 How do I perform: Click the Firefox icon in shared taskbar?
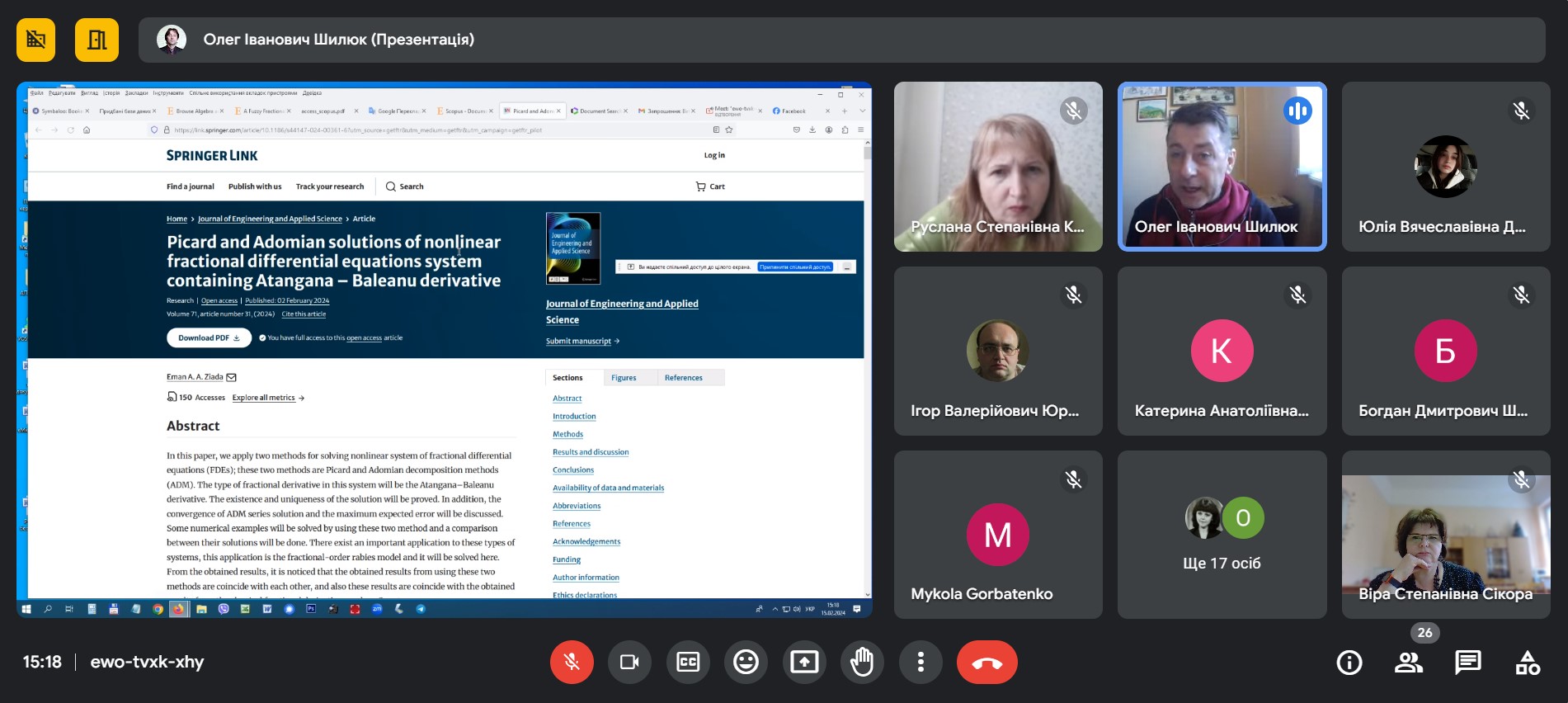pos(179,609)
